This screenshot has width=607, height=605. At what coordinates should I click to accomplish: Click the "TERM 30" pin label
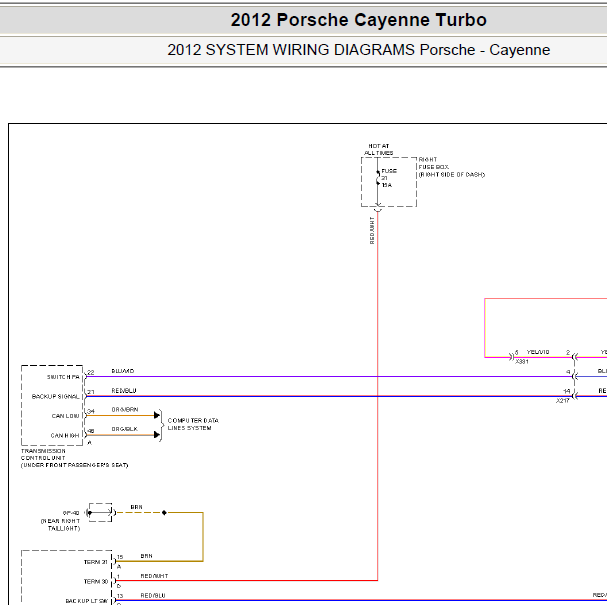pos(96,581)
